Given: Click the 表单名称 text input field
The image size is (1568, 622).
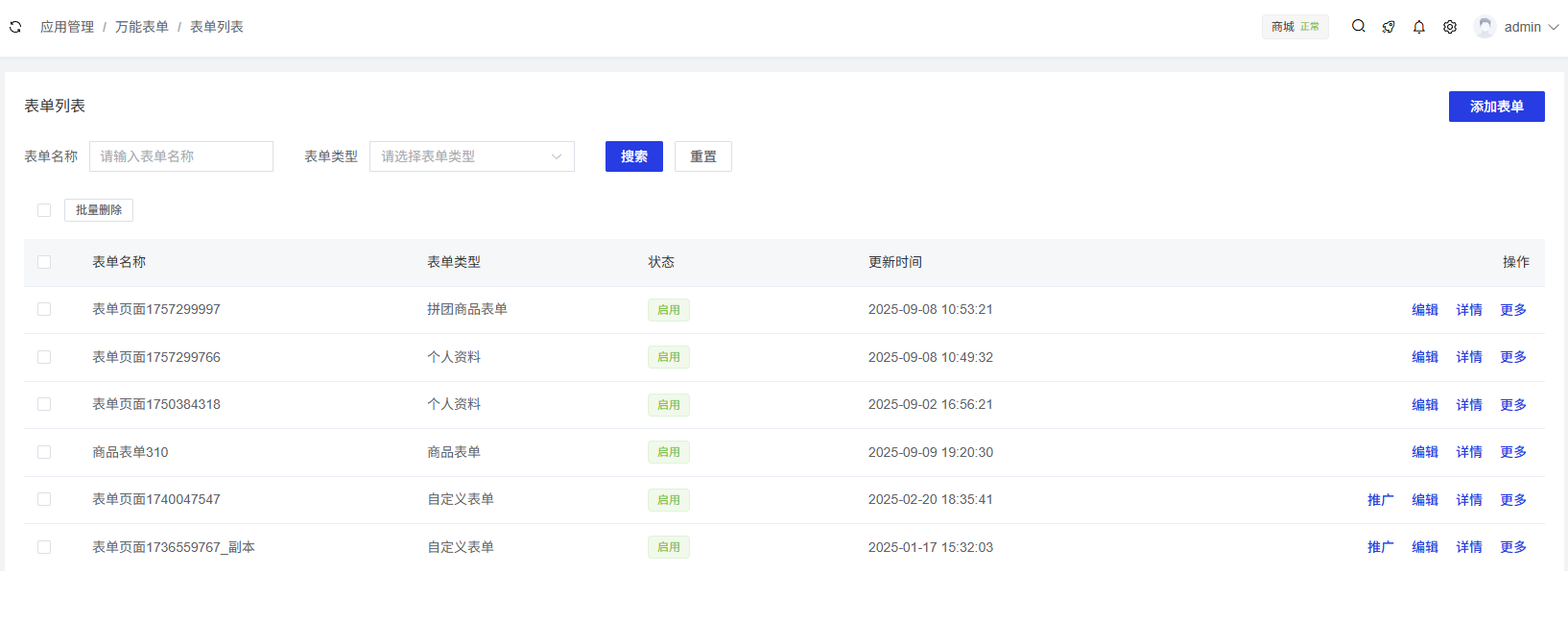Looking at the screenshot, I should pos(181,156).
